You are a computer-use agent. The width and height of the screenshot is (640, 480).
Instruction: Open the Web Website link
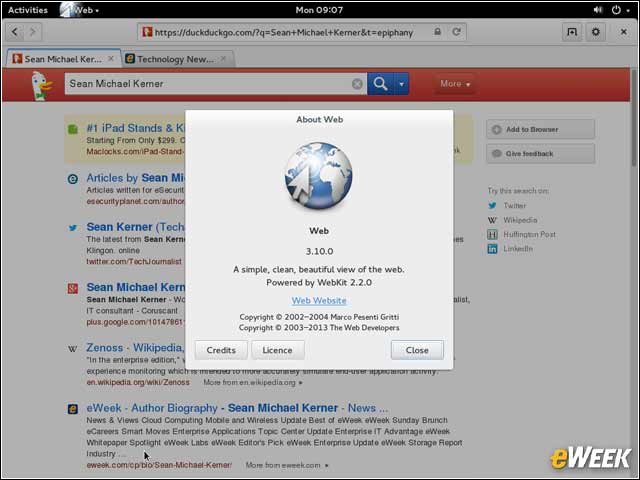coord(319,300)
